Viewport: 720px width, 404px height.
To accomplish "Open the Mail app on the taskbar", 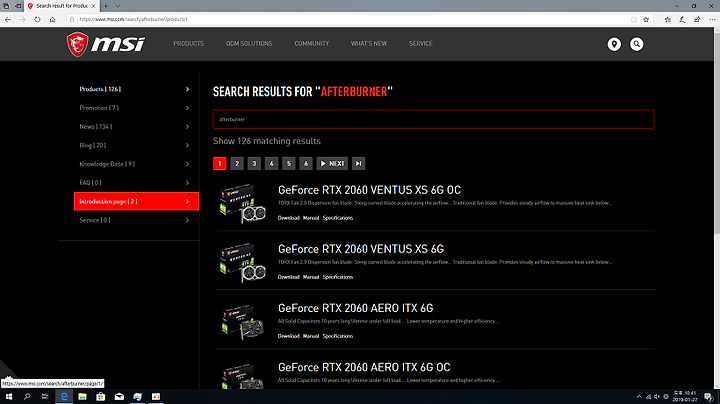I will point(119,397).
